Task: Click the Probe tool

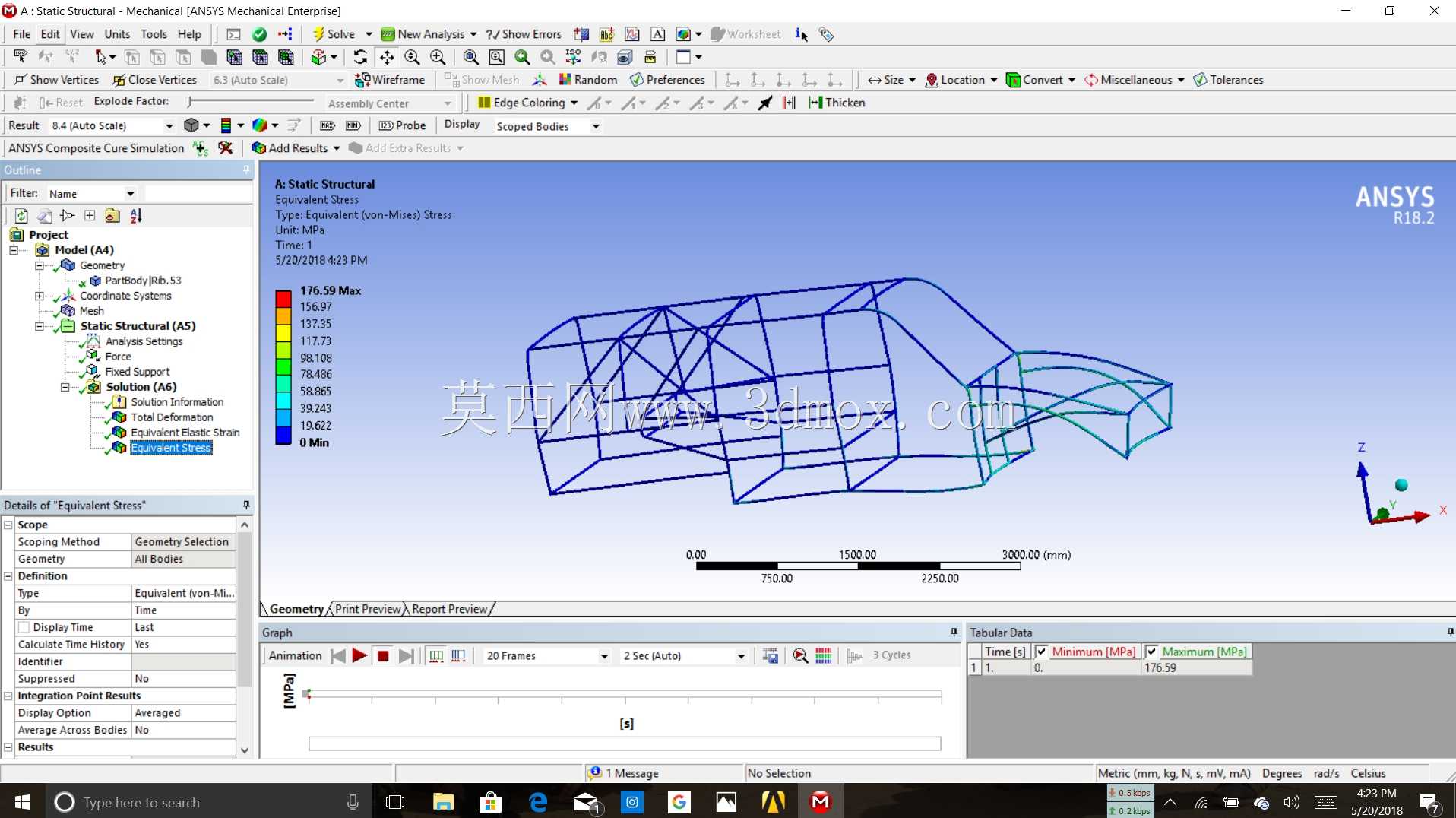Action: [403, 125]
